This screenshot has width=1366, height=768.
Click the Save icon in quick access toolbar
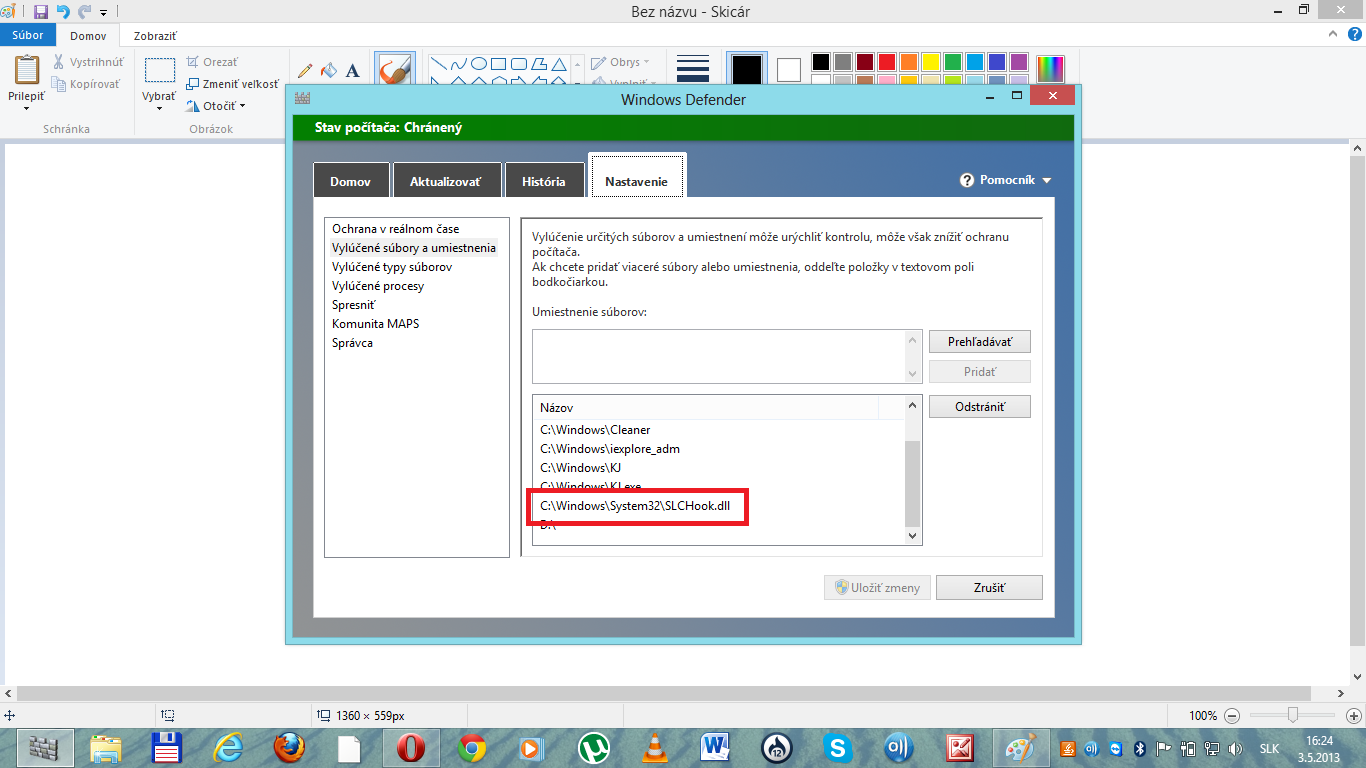[41, 12]
